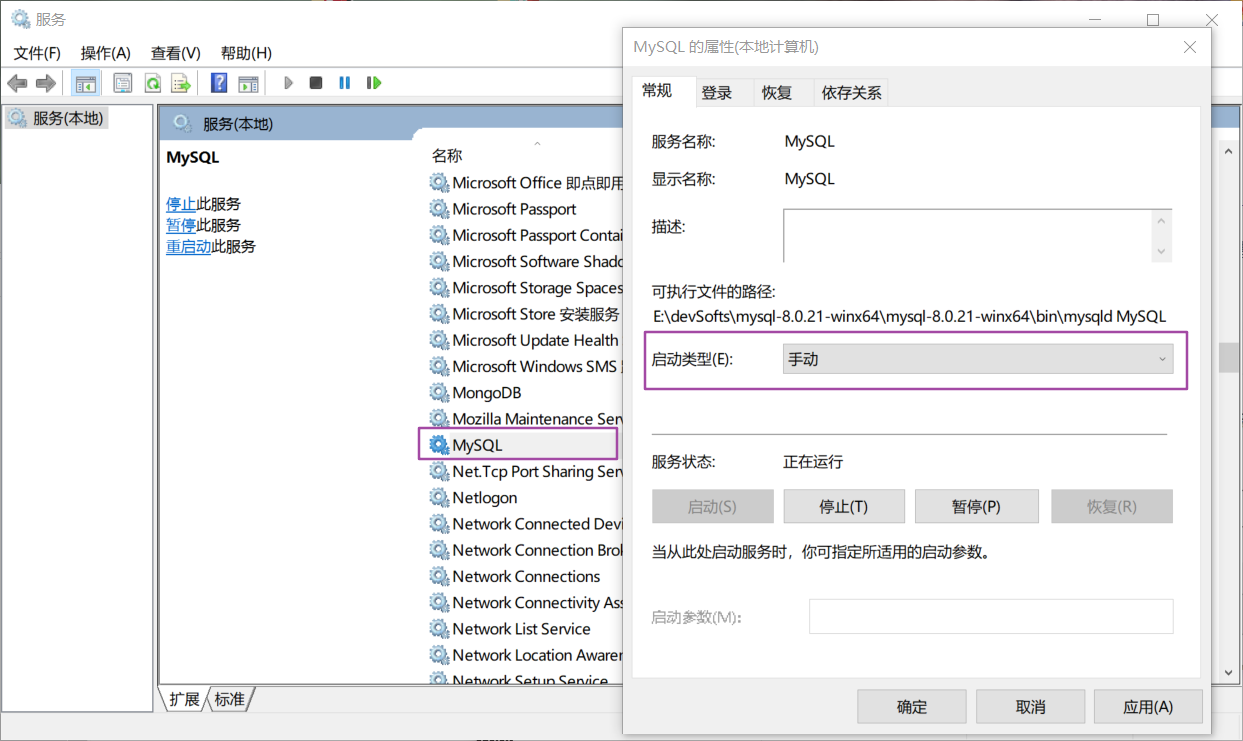Open the 操作(A) menu
Screen dimensions: 1243x741
click(x=106, y=53)
